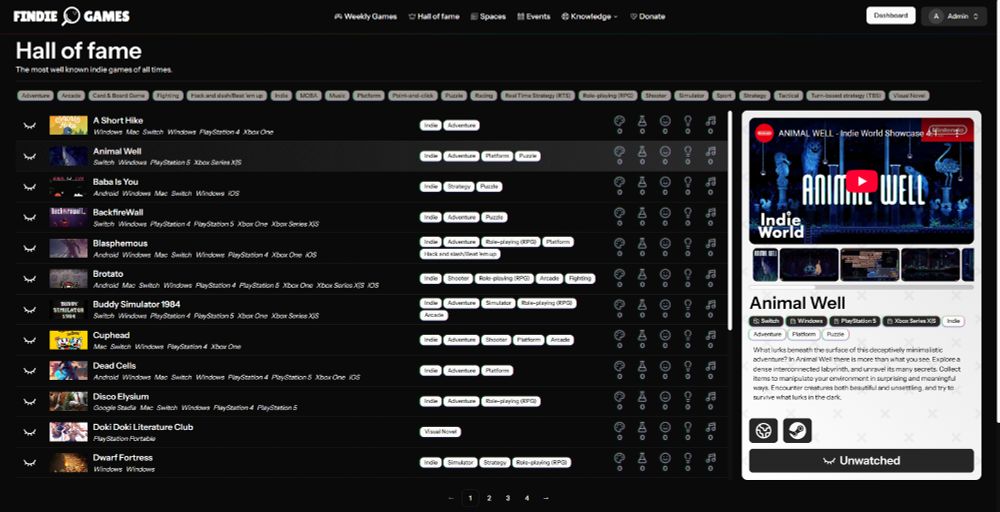
Task: Click the lightbulb icon in BackfireWall row
Action: click(688, 212)
